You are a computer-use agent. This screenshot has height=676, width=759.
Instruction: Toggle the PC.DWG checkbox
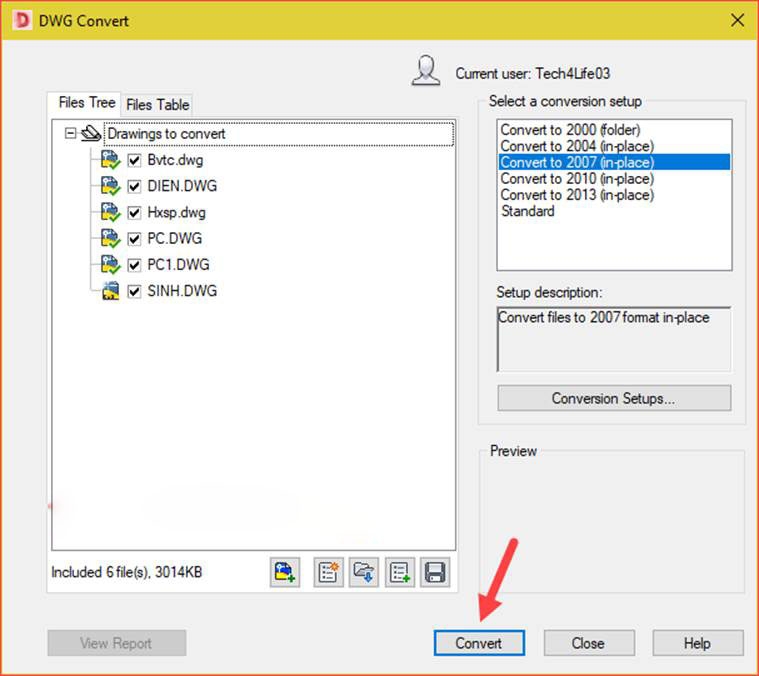(x=134, y=239)
